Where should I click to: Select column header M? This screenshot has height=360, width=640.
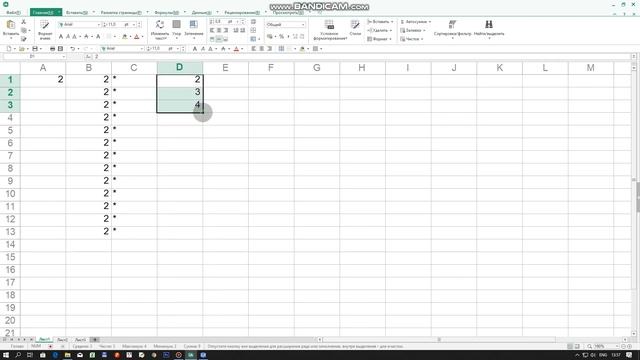coord(591,67)
